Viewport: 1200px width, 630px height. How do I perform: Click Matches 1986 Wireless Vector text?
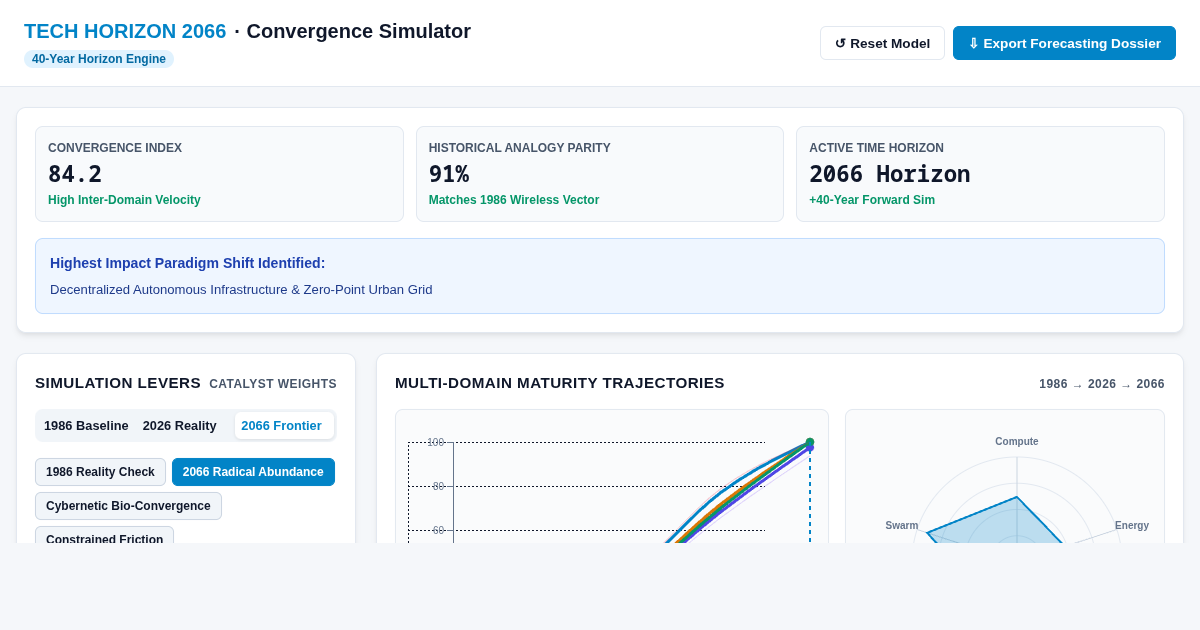click(x=514, y=200)
